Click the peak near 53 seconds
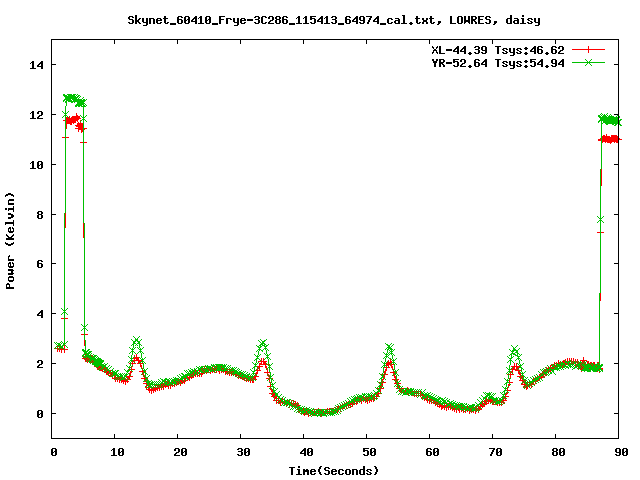This screenshot has height=480, width=640. [x=389, y=348]
